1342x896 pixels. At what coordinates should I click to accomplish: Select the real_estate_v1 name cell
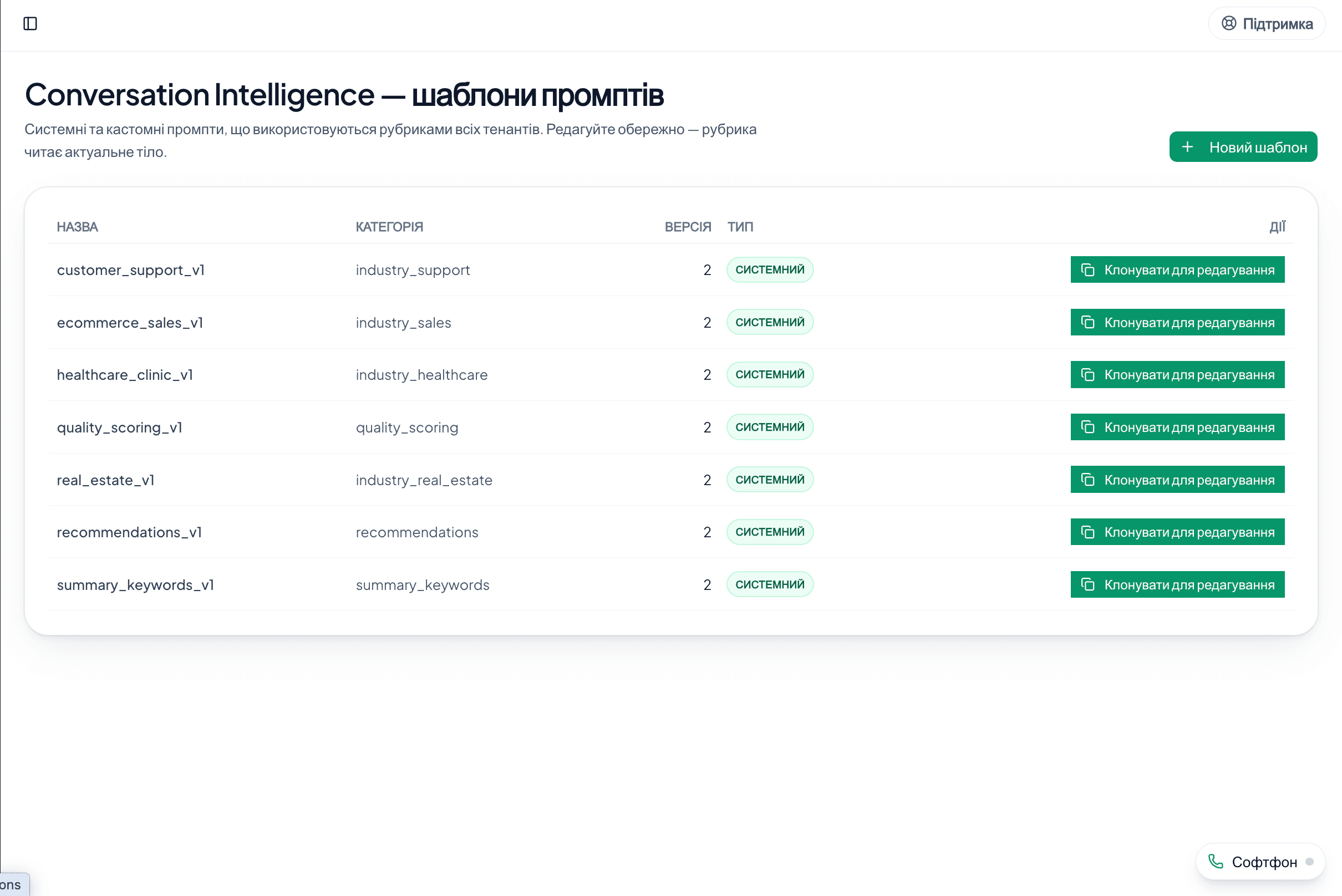(106, 480)
